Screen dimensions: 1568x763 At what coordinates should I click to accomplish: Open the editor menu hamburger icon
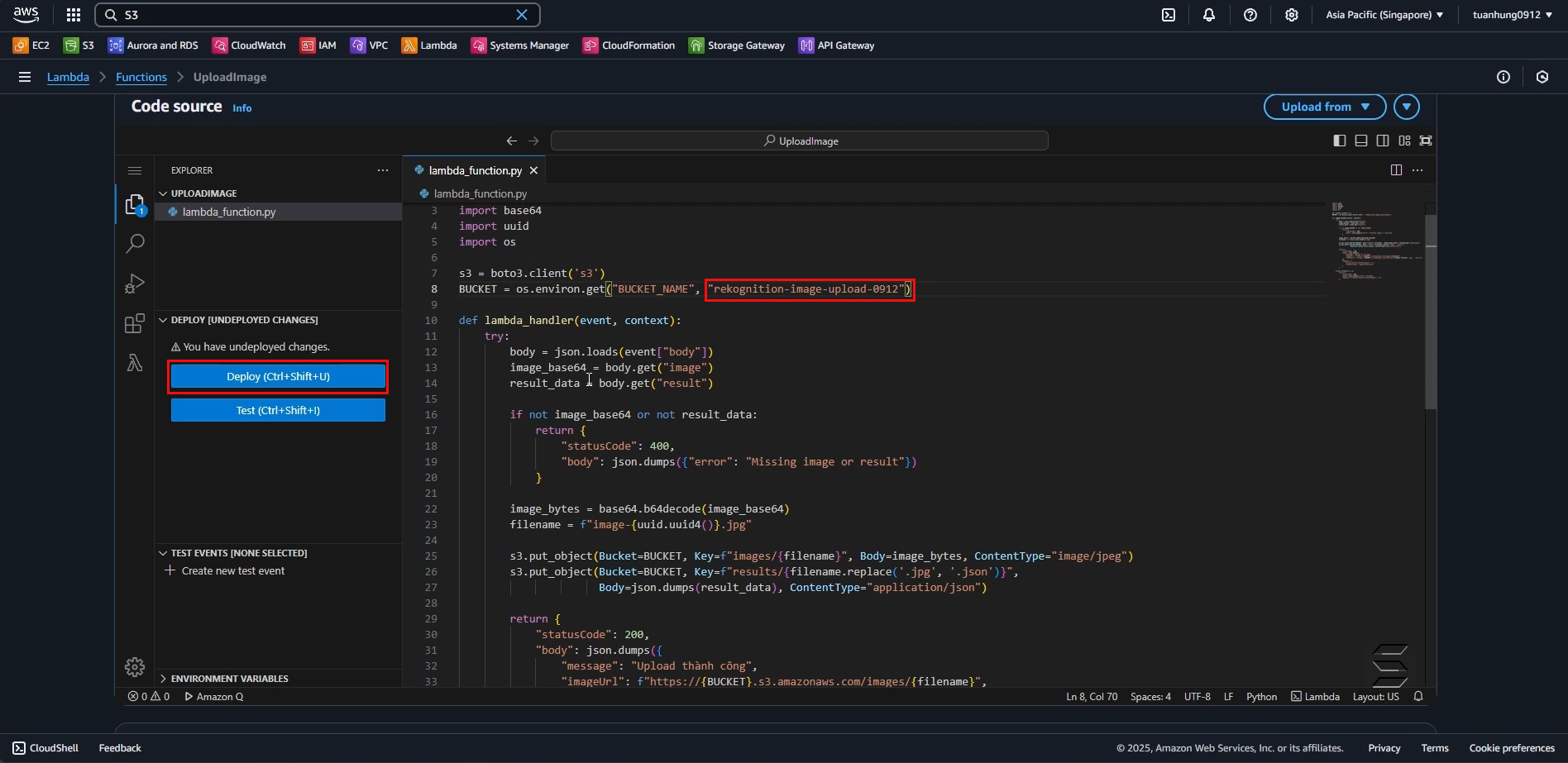135,170
